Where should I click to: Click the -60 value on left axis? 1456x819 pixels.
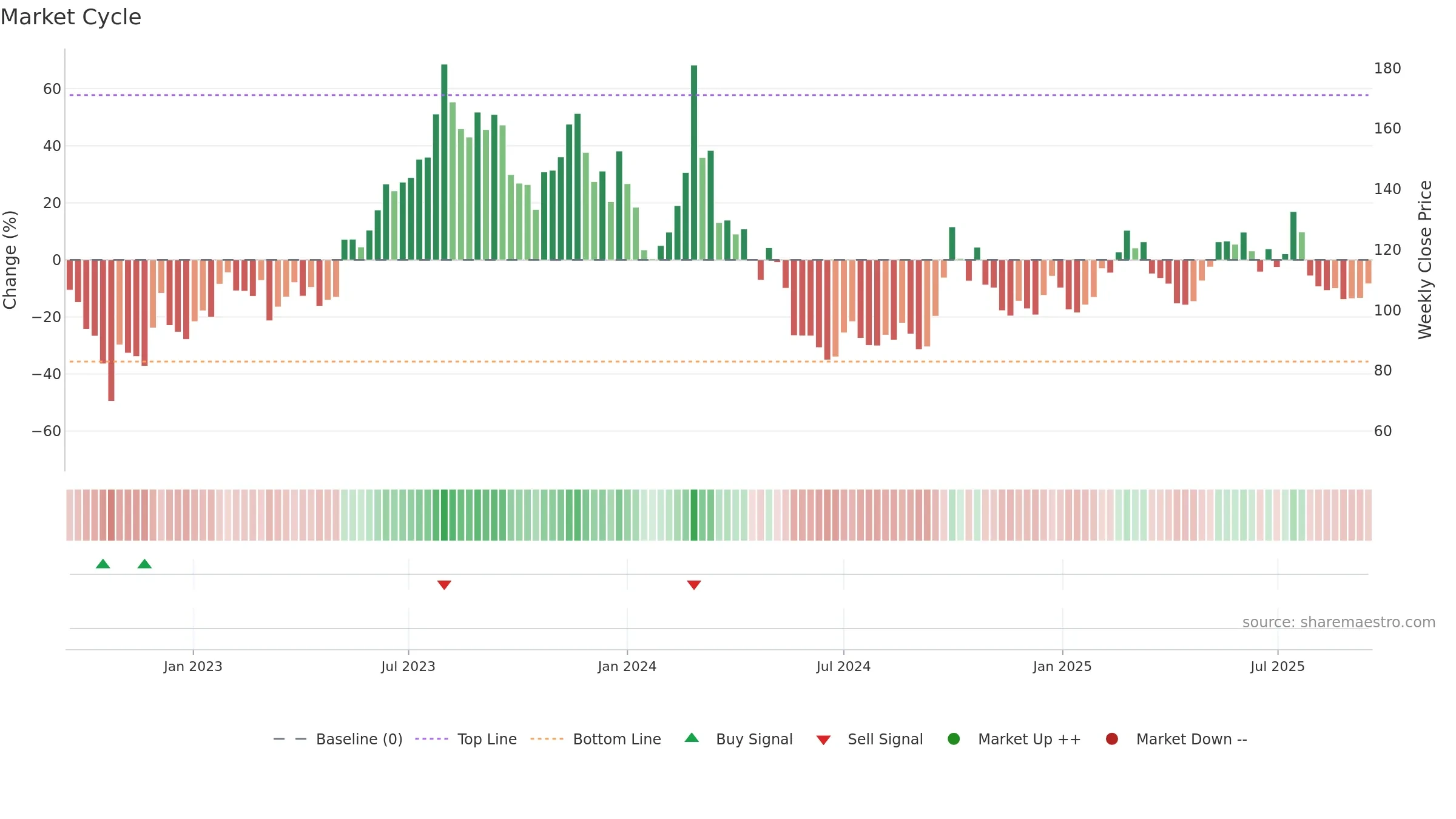(x=47, y=431)
